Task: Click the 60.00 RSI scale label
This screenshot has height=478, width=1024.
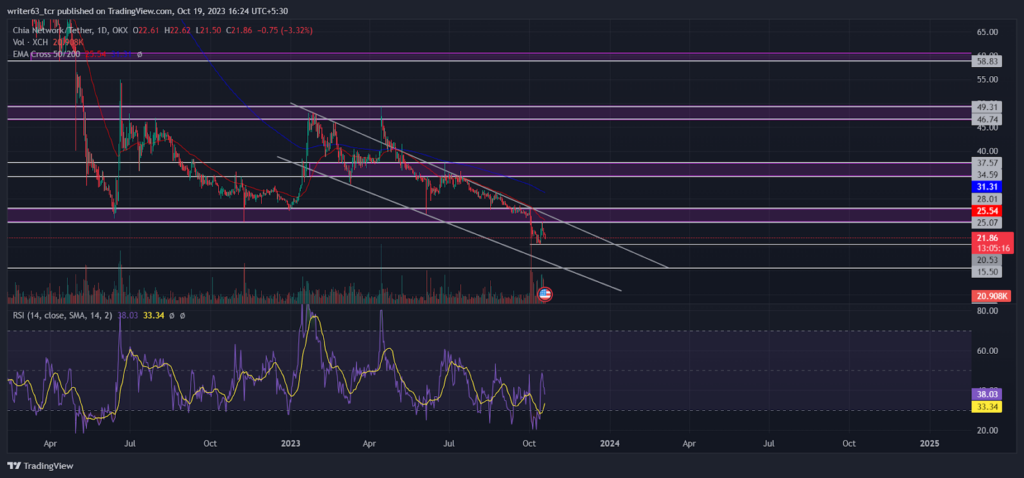Action: (x=987, y=351)
